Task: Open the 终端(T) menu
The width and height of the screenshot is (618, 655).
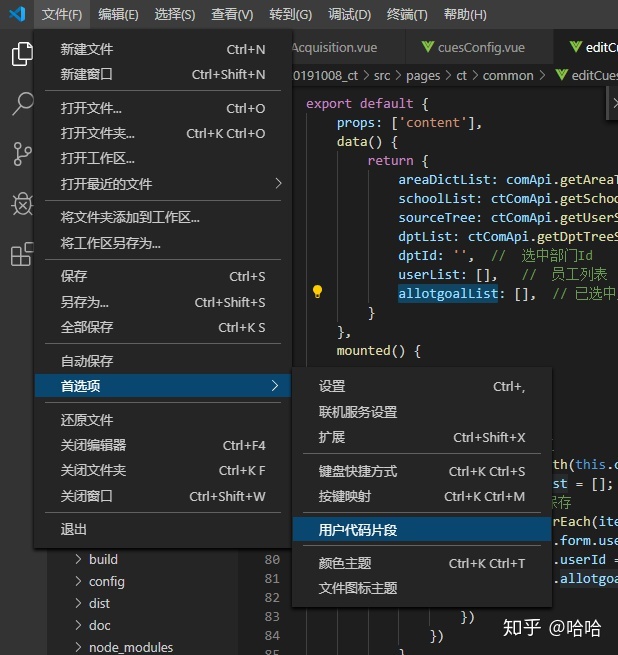Action: click(407, 15)
